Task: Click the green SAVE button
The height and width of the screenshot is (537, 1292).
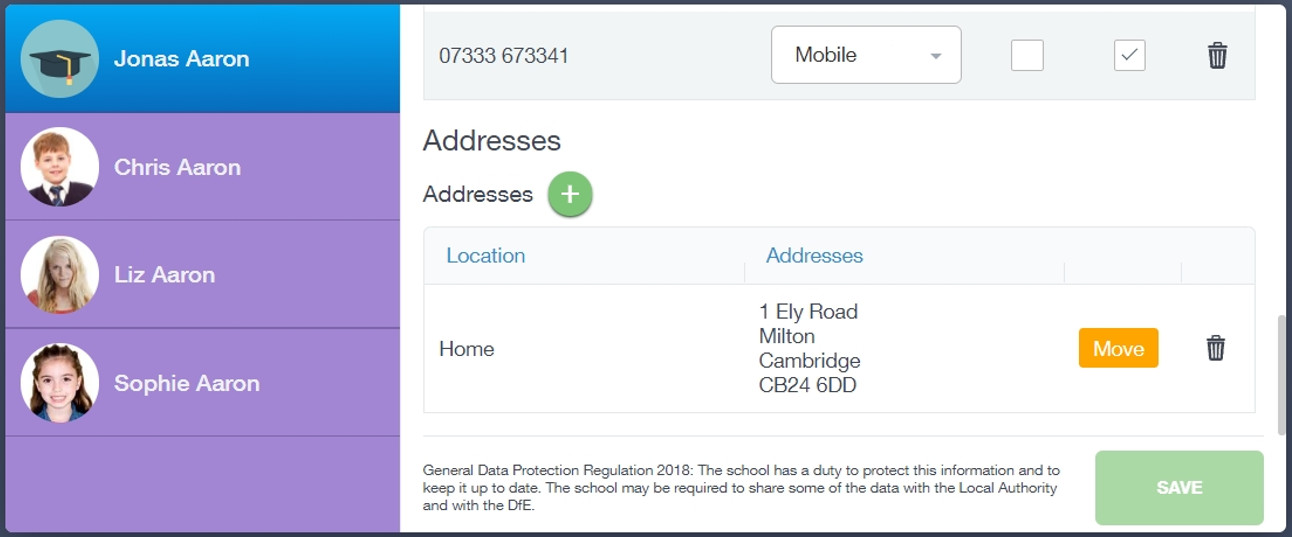Action: (x=1179, y=488)
